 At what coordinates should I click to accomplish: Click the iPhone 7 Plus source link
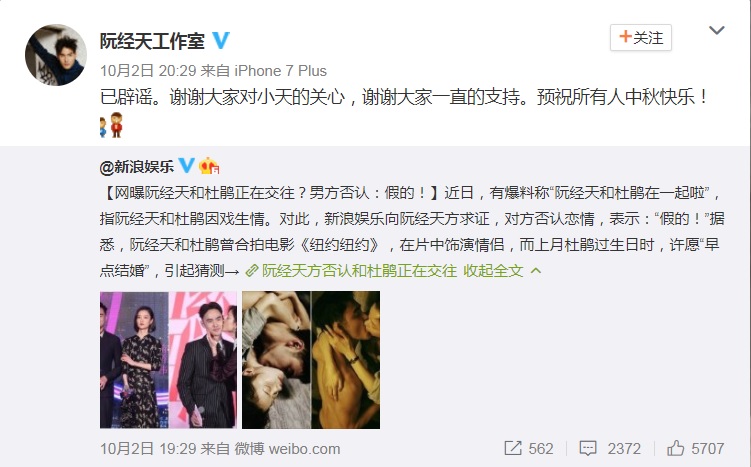coord(280,71)
